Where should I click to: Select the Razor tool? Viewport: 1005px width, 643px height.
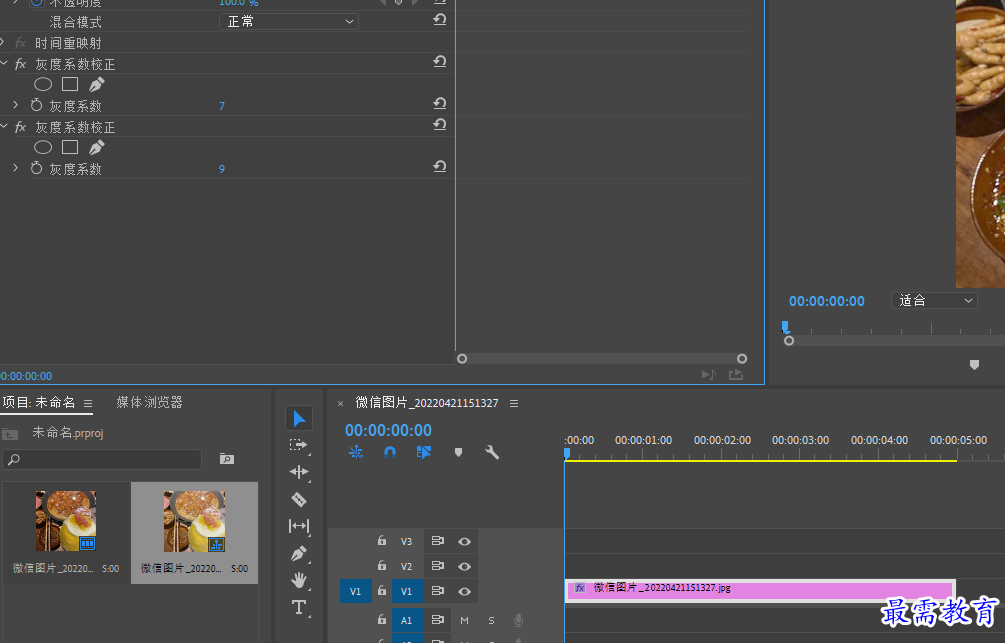[299, 499]
